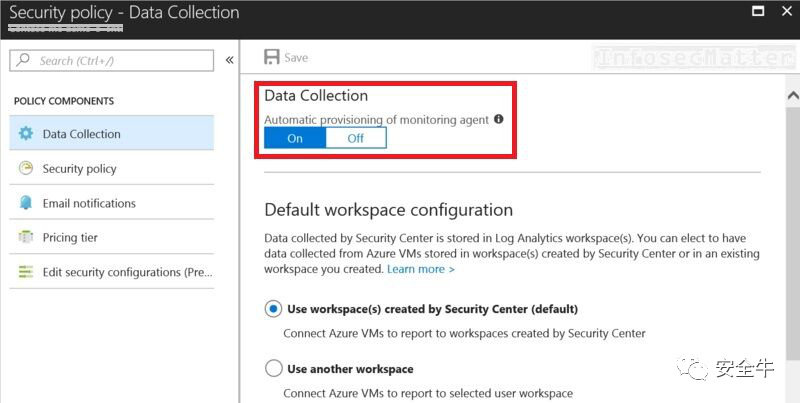Select workspace(s) created by Security Center option
This screenshot has height=403, width=800.
tap(273, 309)
